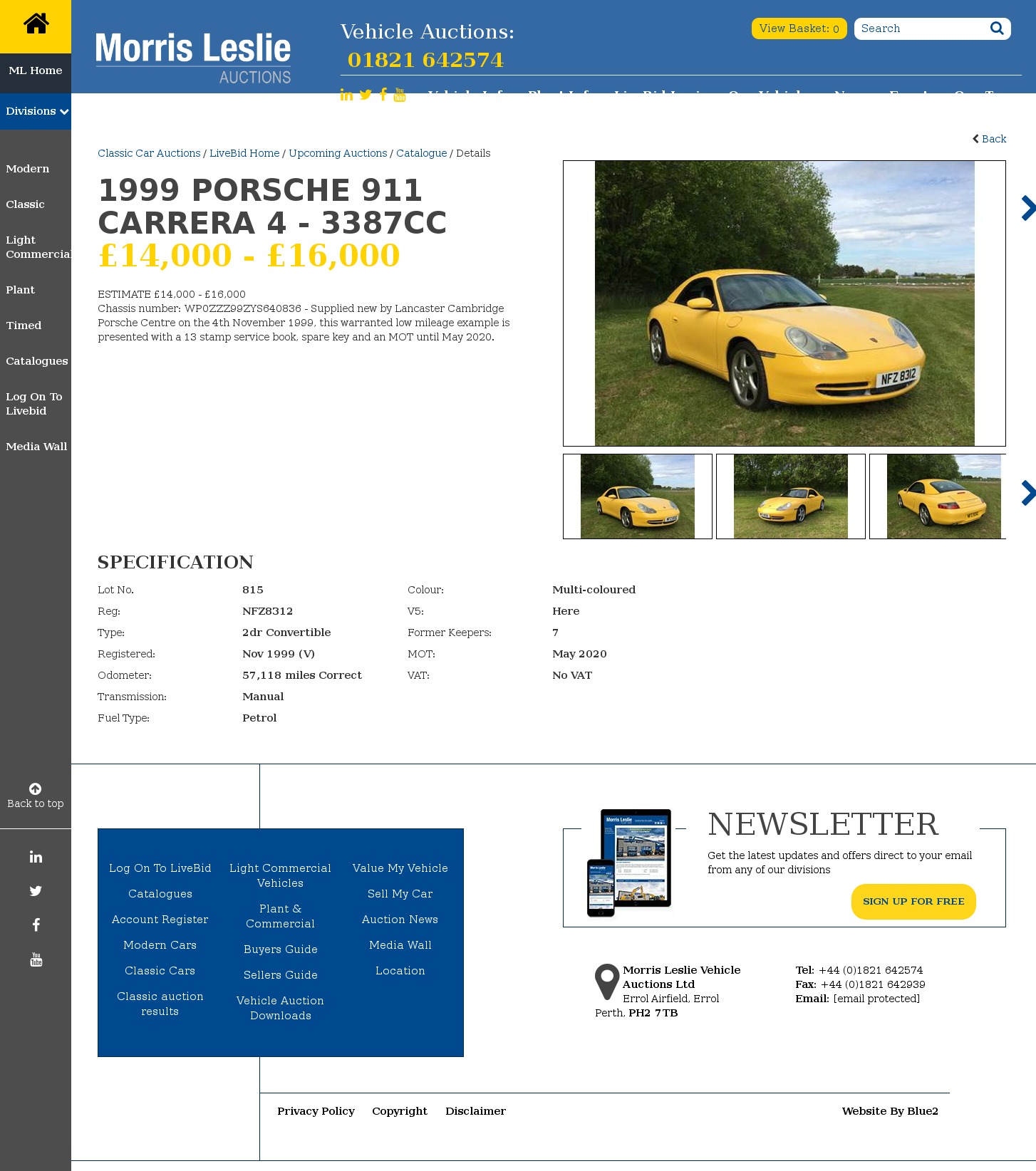1036x1171 pixels.
Task: Open footer Classic Cars link
Action: [x=160, y=971]
